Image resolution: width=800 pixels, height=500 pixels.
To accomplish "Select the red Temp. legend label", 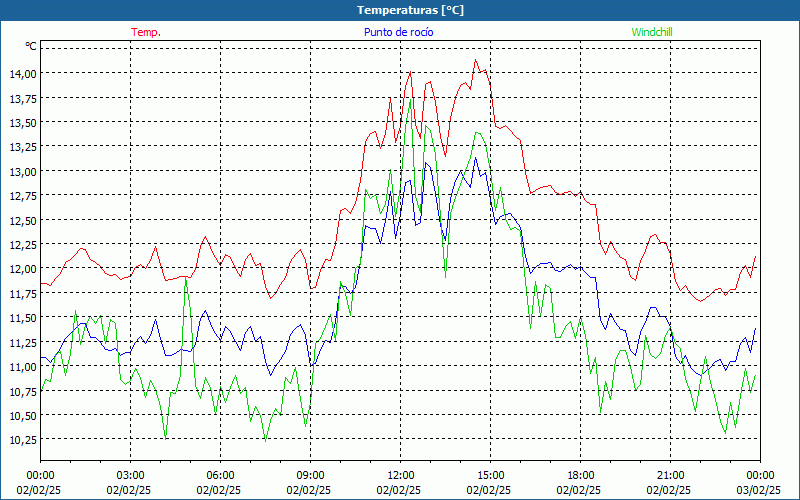I will click(x=146, y=32).
